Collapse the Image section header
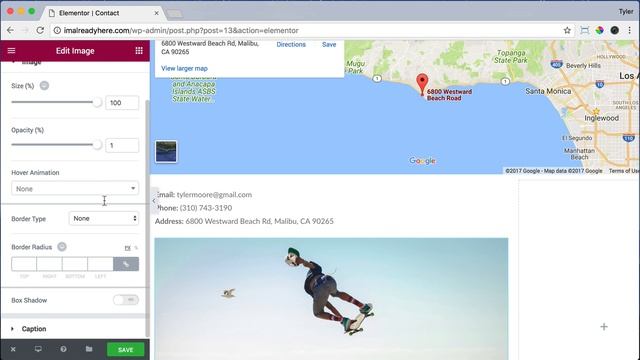Viewport: 640px width, 360px height. tap(31, 62)
